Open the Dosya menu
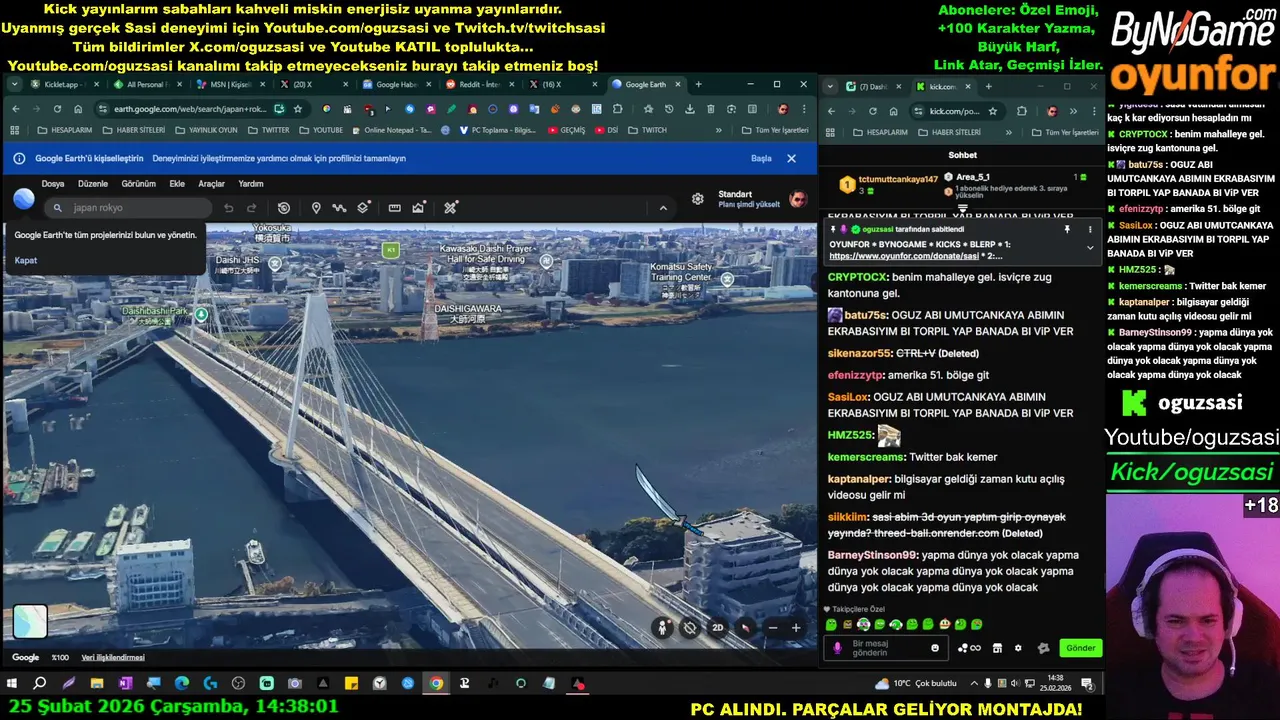 (x=53, y=184)
